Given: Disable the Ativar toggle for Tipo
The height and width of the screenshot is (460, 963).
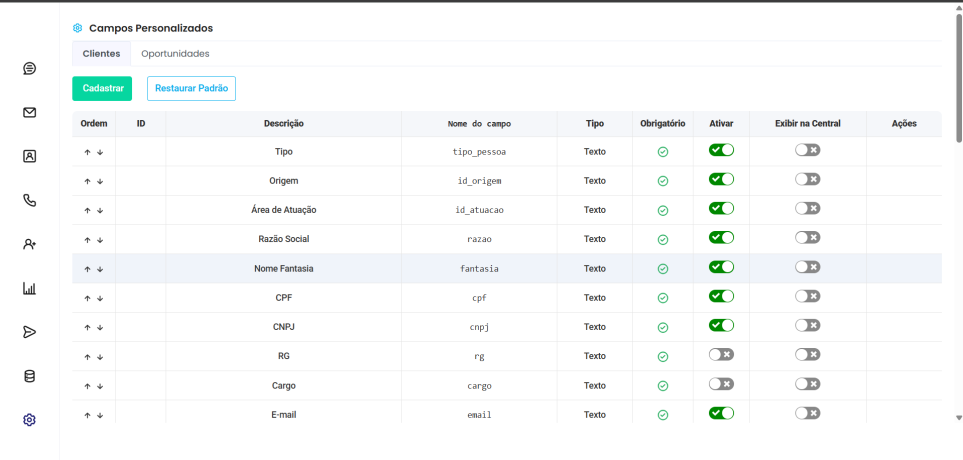Looking at the screenshot, I should point(721,150).
